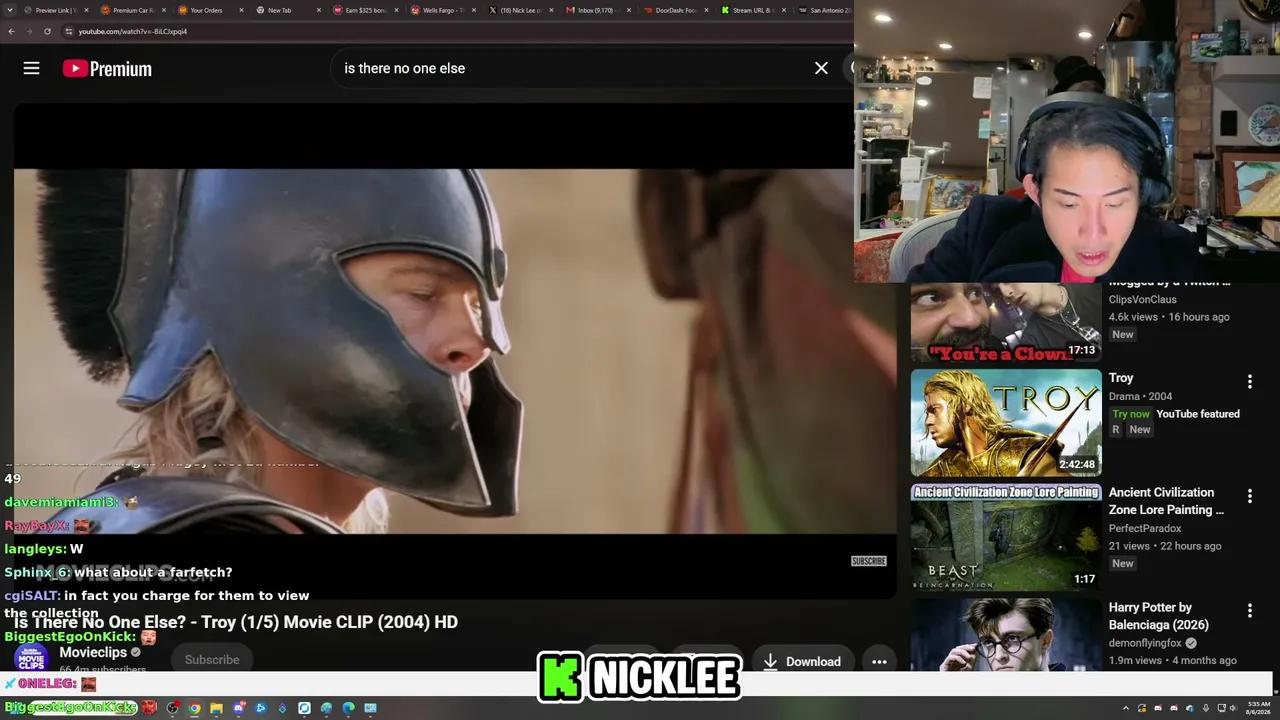The height and width of the screenshot is (720, 1280).
Task: Open the ClipsVonClaus channel link
Action: pos(1142,299)
